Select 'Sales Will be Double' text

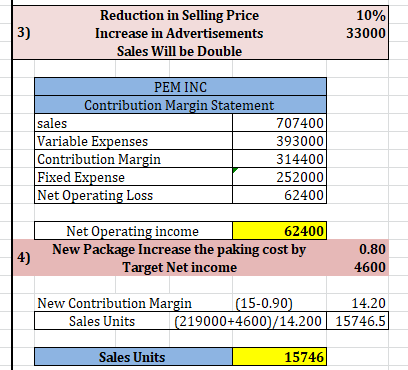[x=179, y=51]
